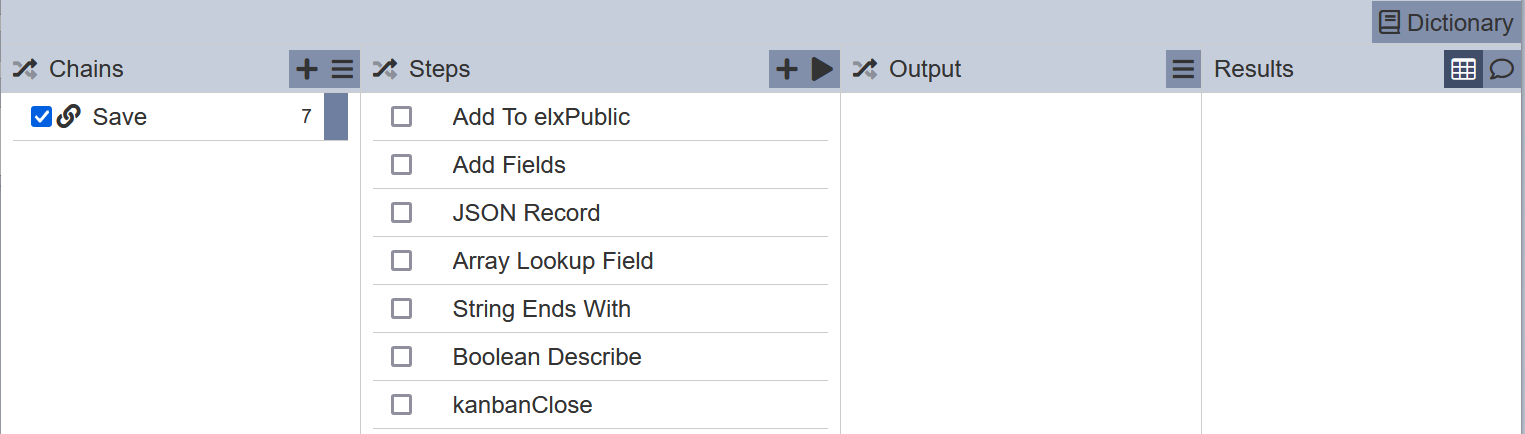Add a new step with plus icon
The height and width of the screenshot is (434, 1525).
click(787, 69)
